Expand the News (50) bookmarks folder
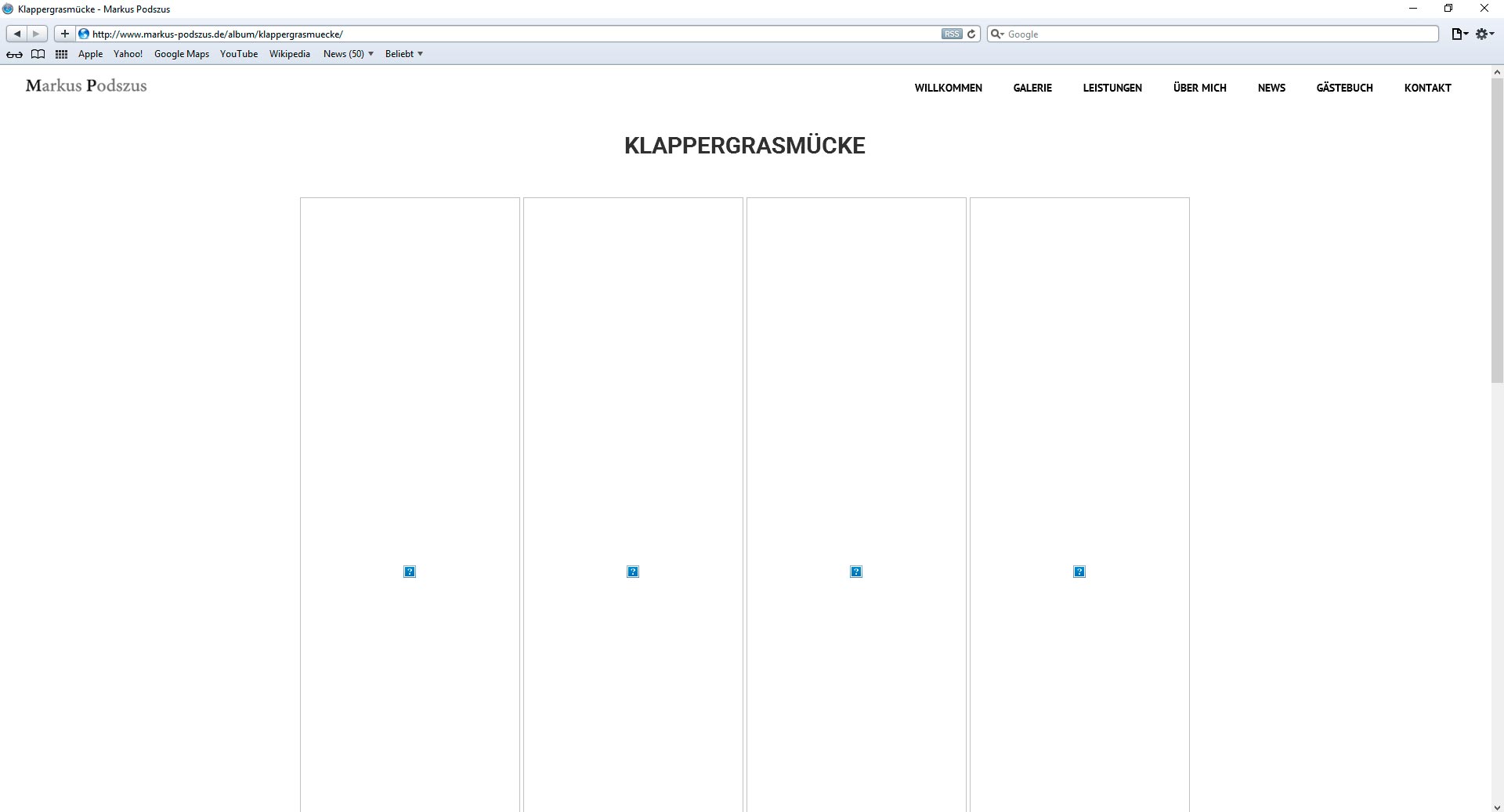Screen dimensions: 1504x812 (x=348, y=54)
